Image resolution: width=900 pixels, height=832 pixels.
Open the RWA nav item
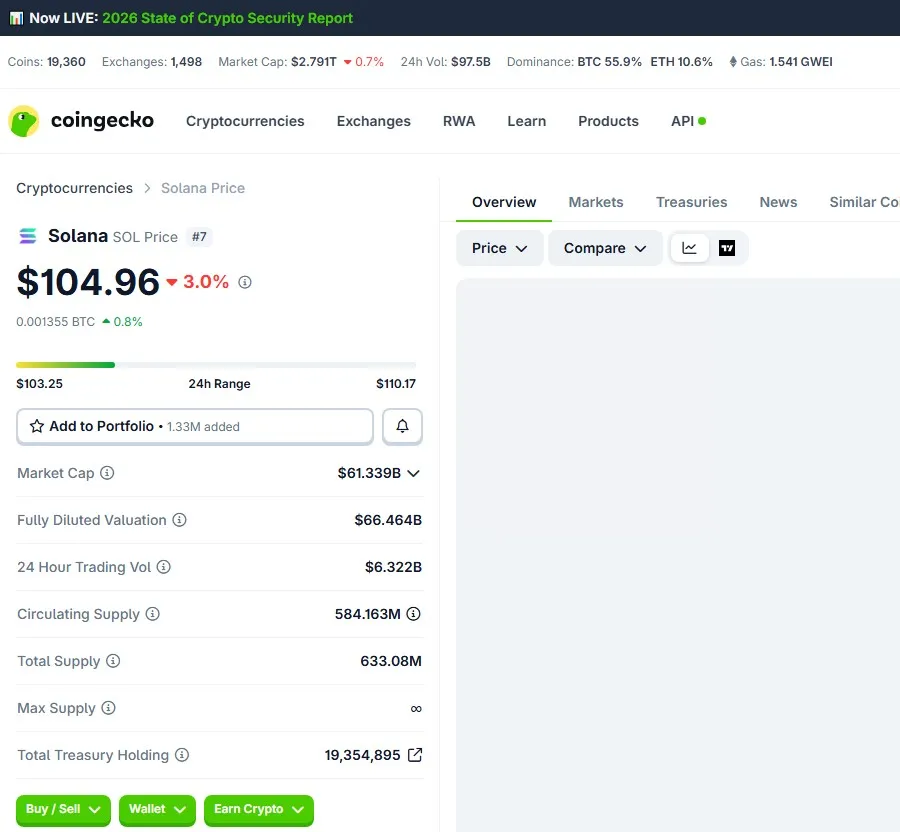[x=459, y=121]
